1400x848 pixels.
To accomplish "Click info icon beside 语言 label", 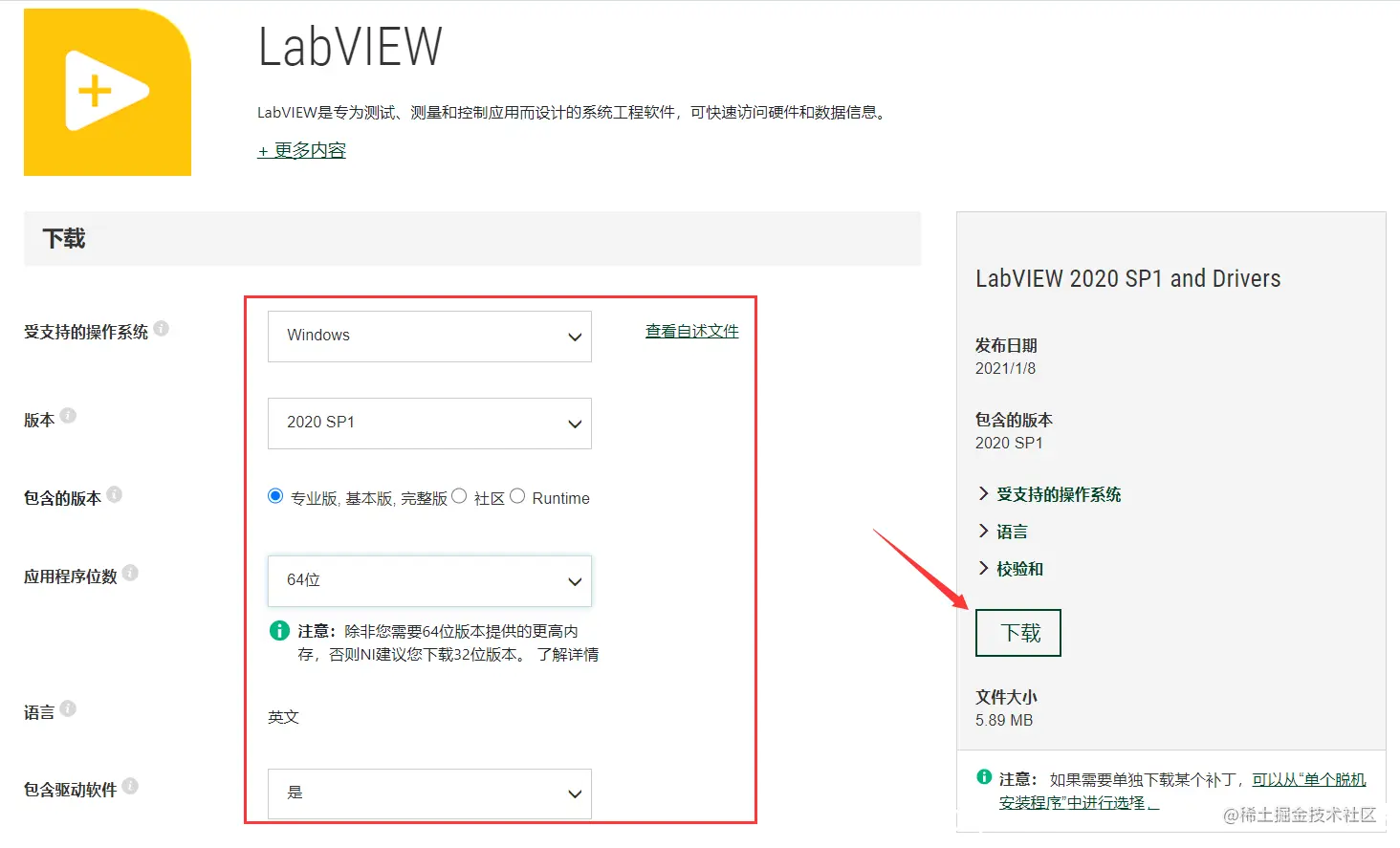I will tap(68, 708).
